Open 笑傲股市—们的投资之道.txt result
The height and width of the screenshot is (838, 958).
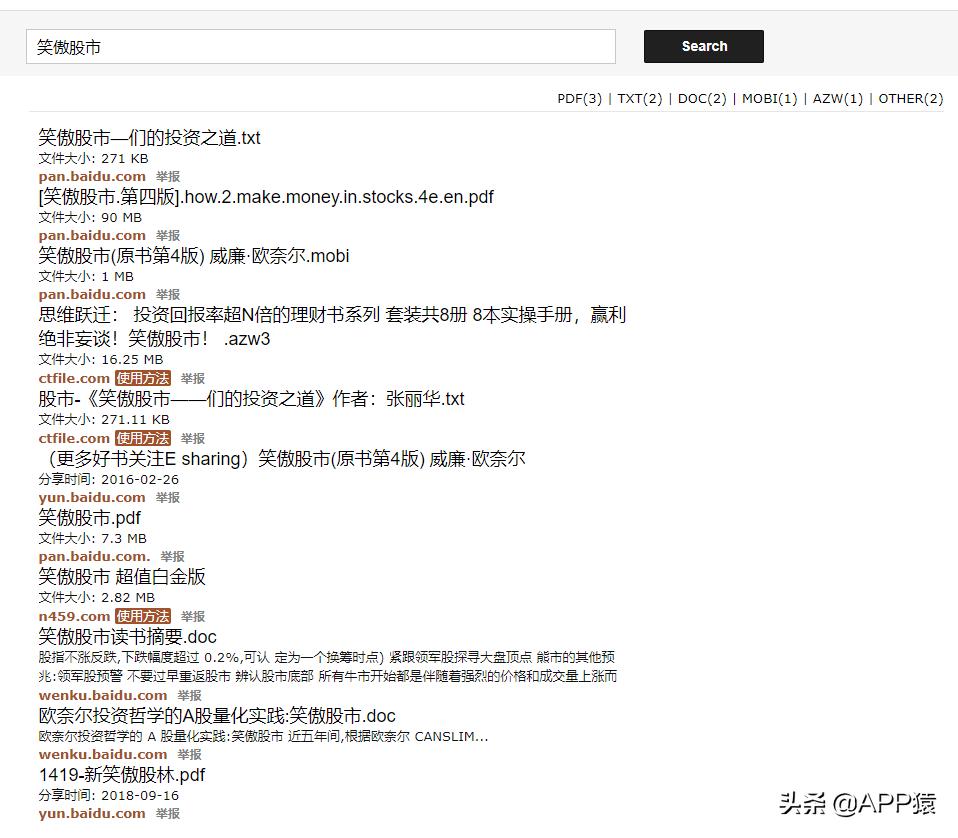148,137
